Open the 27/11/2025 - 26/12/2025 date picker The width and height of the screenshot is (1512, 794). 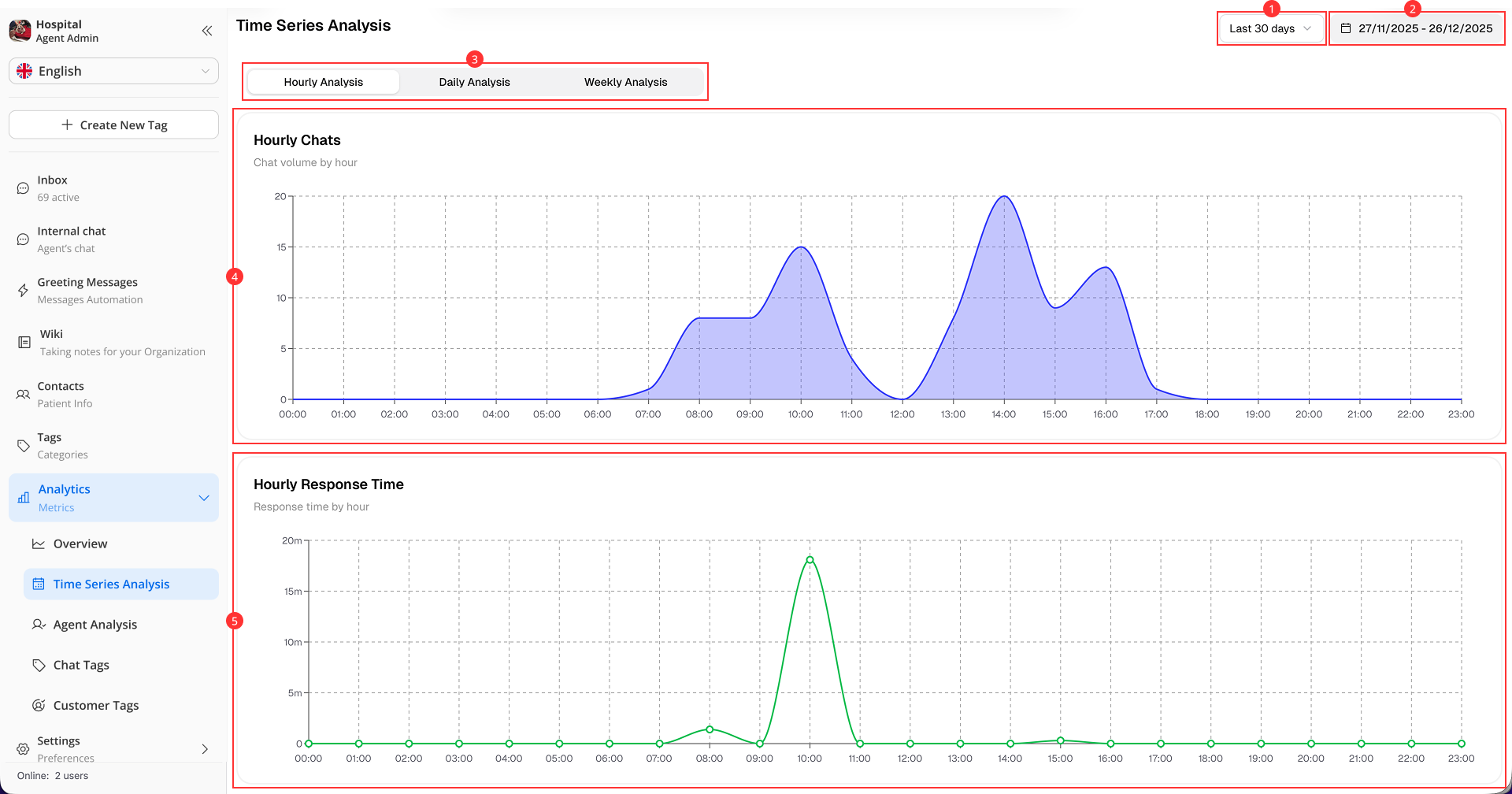[x=1416, y=28]
